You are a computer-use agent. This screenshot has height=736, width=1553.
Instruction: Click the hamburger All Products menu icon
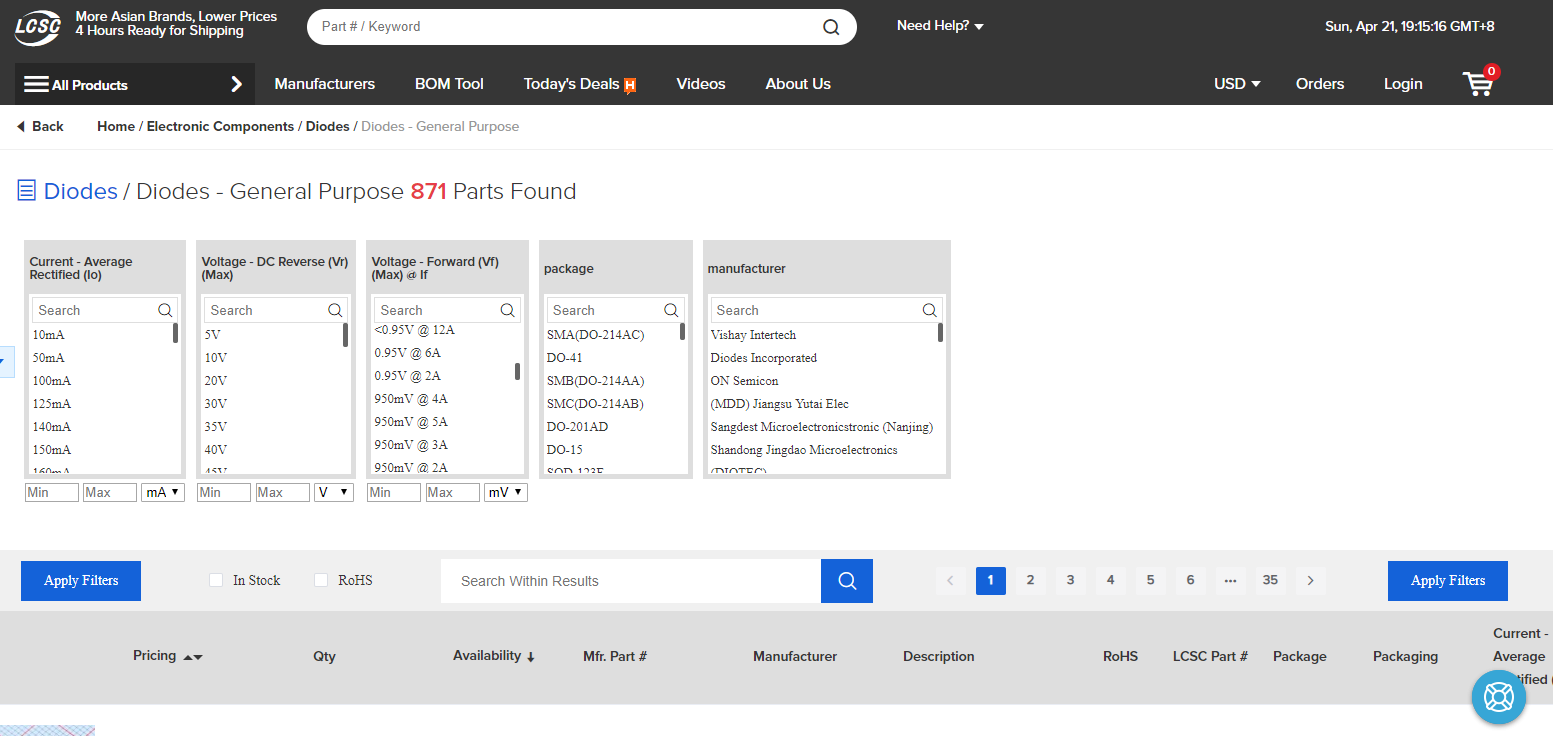tap(36, 84)
